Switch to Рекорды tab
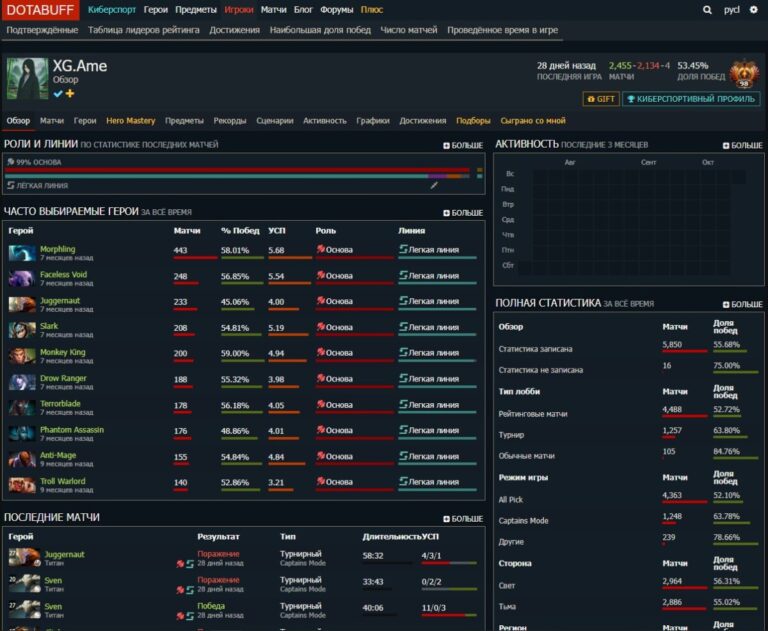Image resolution: width=768 pixels, height=631 pixels. click(x=230, y=121)
